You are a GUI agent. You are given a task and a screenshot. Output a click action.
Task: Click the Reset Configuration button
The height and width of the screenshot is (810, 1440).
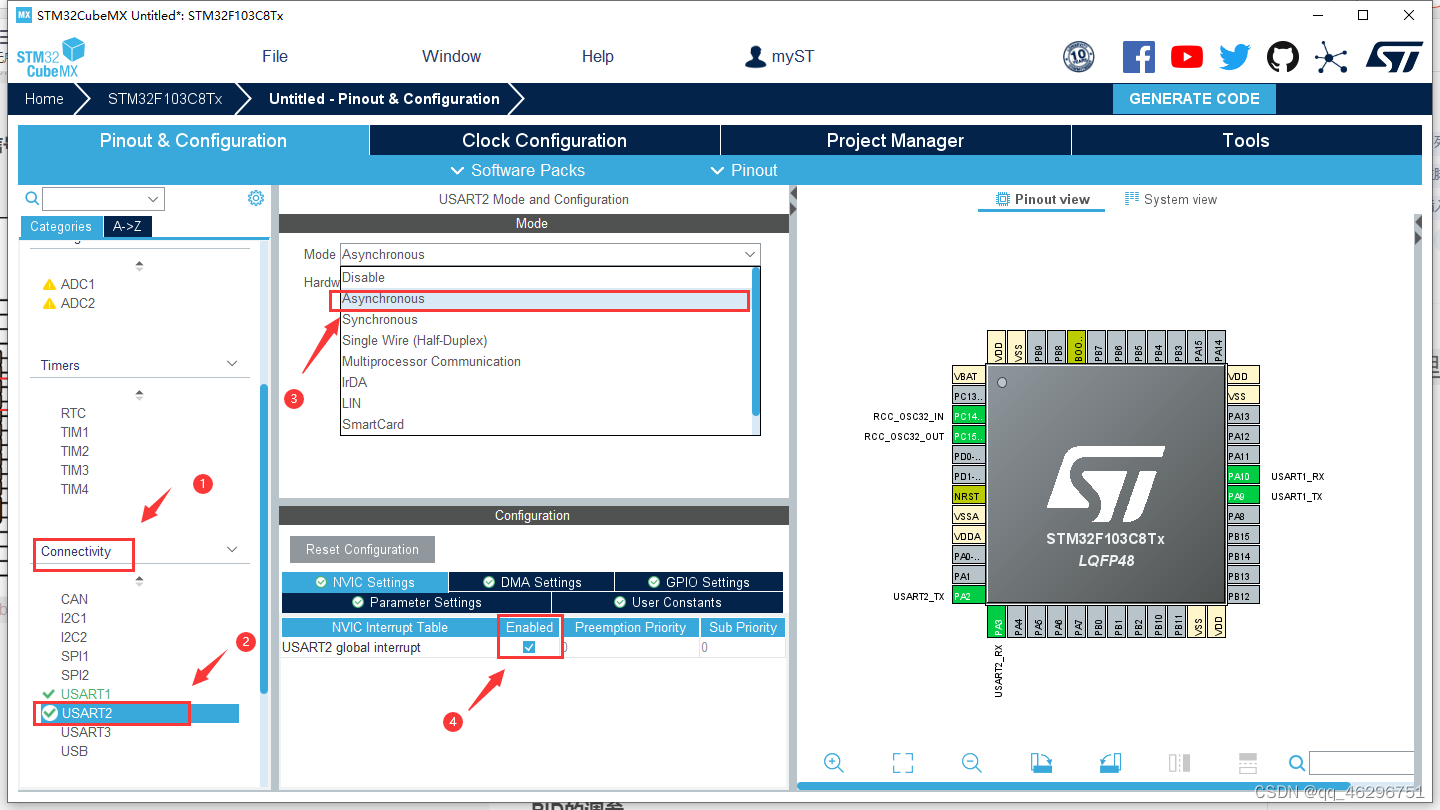[362, 549]
